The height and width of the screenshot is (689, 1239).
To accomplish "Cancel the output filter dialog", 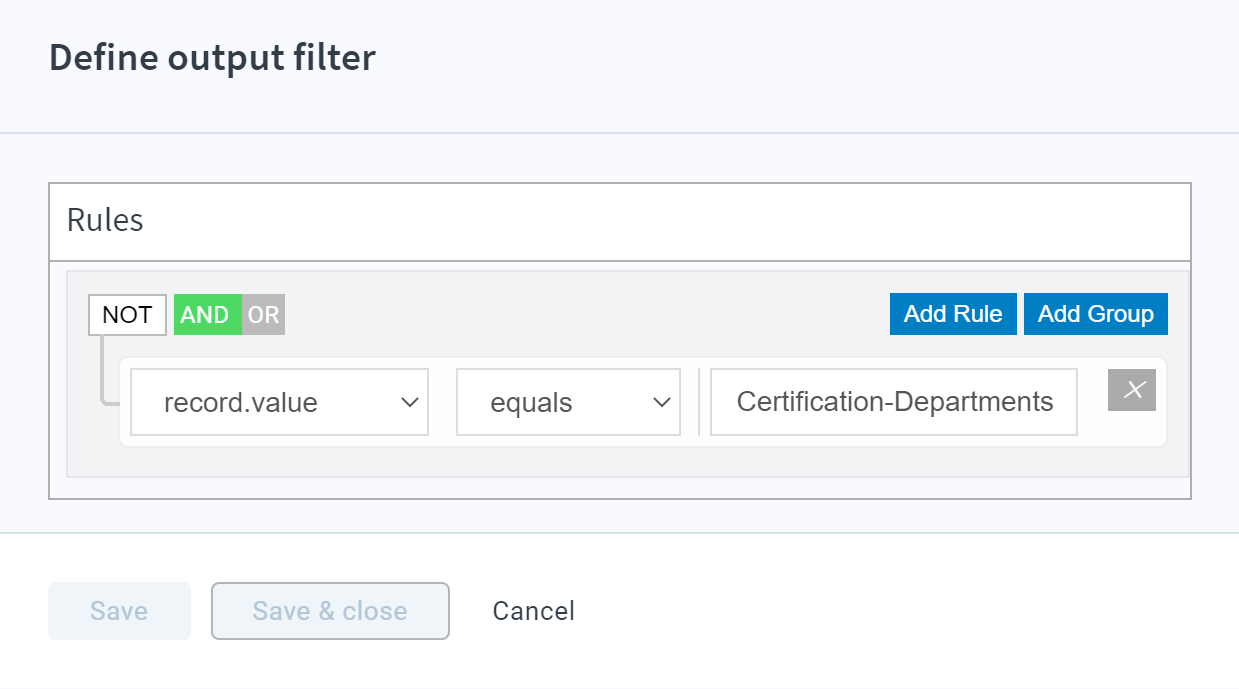I will (x=534, y=611).
